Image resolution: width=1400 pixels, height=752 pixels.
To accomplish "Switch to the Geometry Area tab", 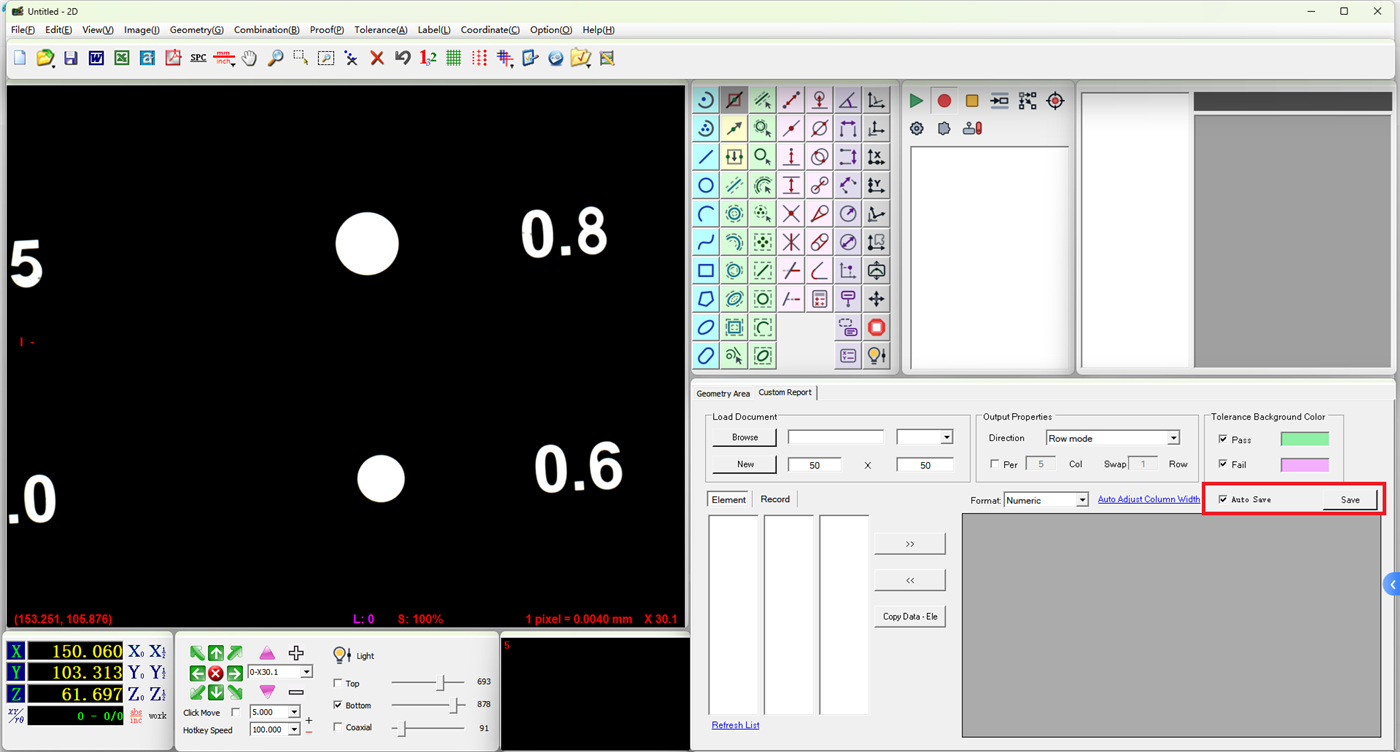I will tap(723, 393).
